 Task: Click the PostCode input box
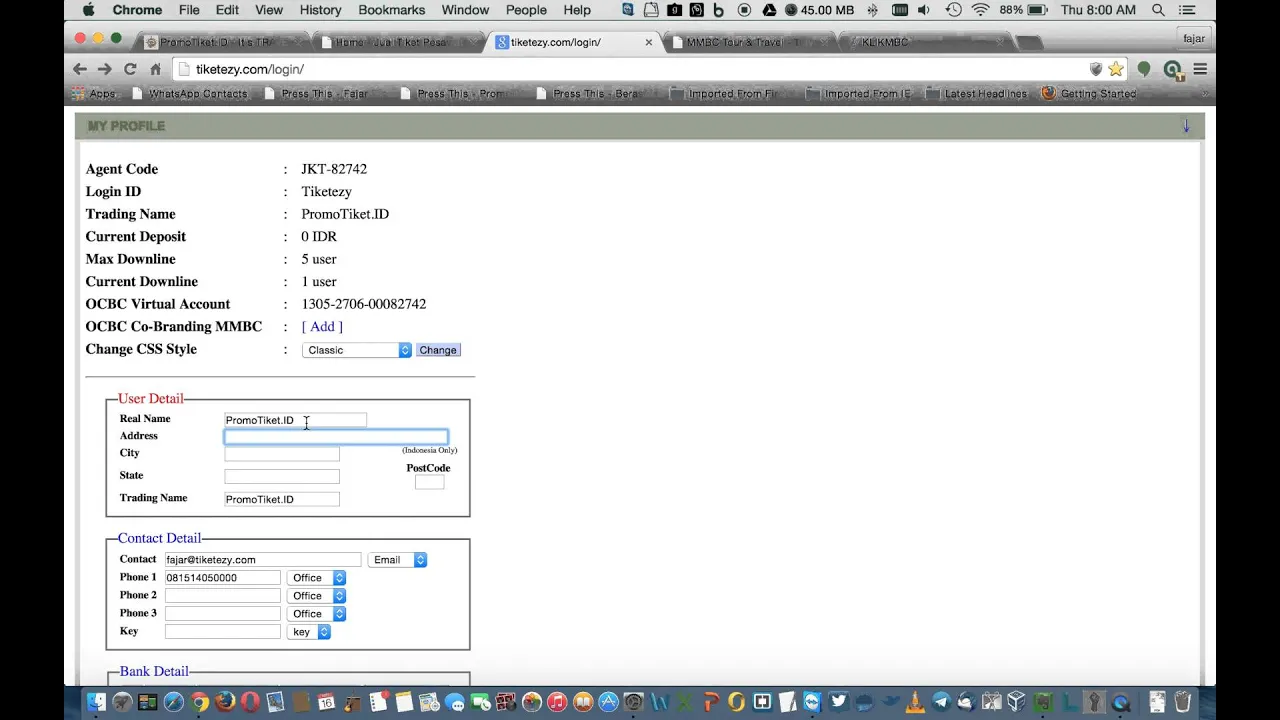point(429,483)
